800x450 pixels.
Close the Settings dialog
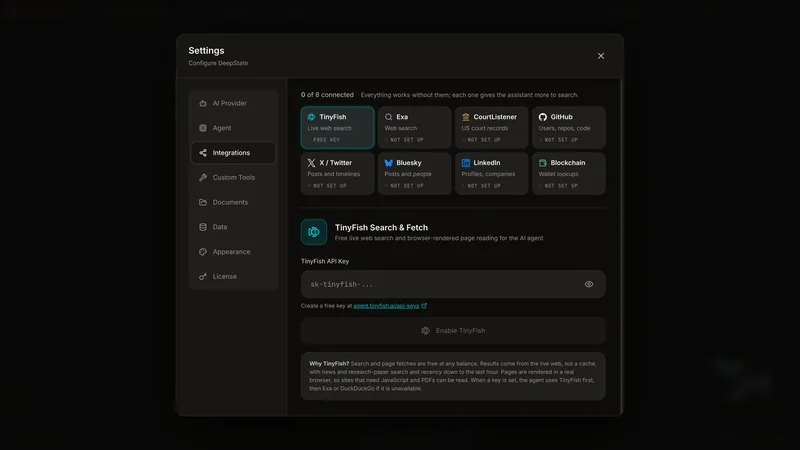pos(601,56)
